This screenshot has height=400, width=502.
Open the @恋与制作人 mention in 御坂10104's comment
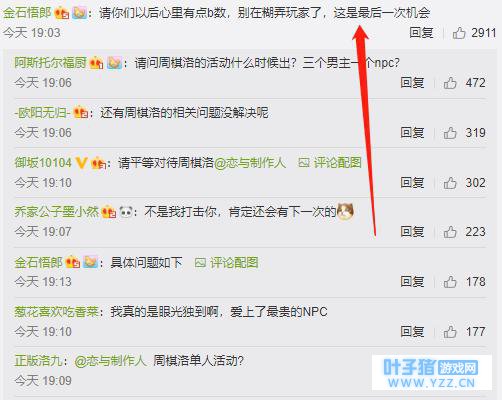point(250,163)
